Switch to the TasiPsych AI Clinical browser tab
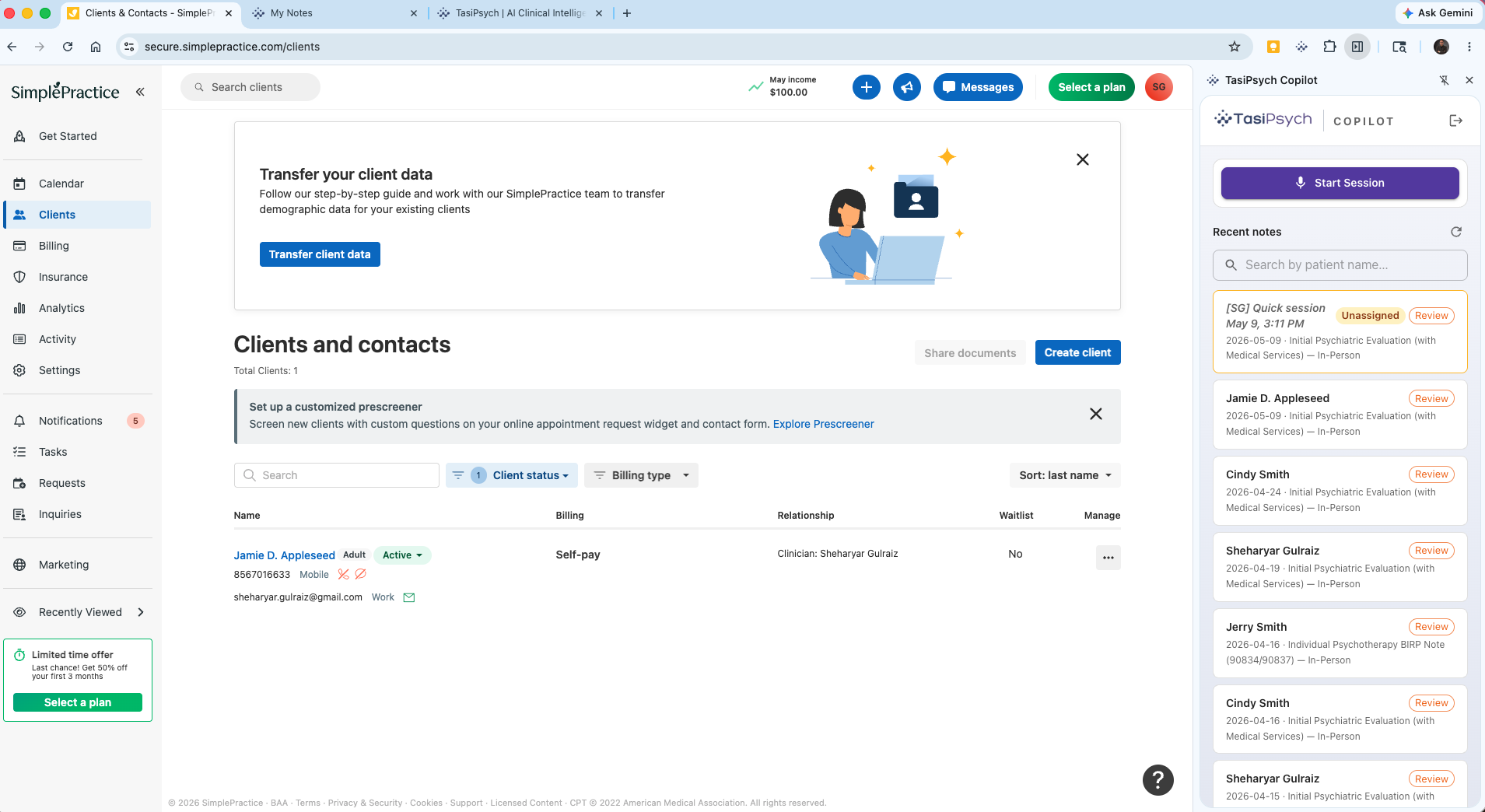This screenshot has width=1485, height=812. pyautogui.click(x=520, y=13)
